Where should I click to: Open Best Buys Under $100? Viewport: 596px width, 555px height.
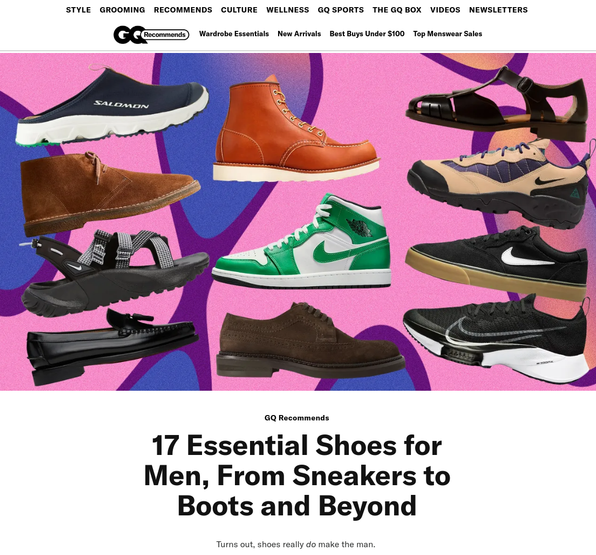coord(367,34)
